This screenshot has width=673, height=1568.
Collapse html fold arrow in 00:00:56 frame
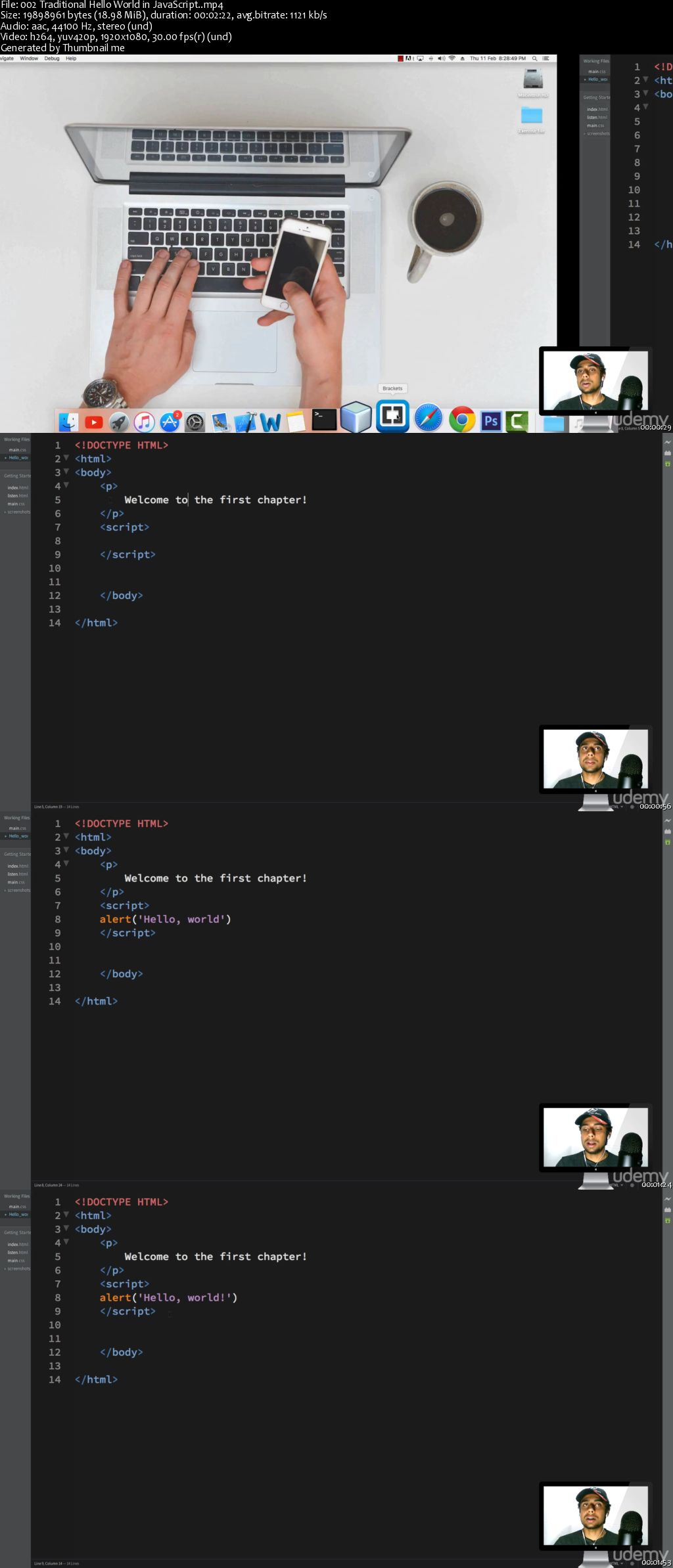tap(66, 458)
